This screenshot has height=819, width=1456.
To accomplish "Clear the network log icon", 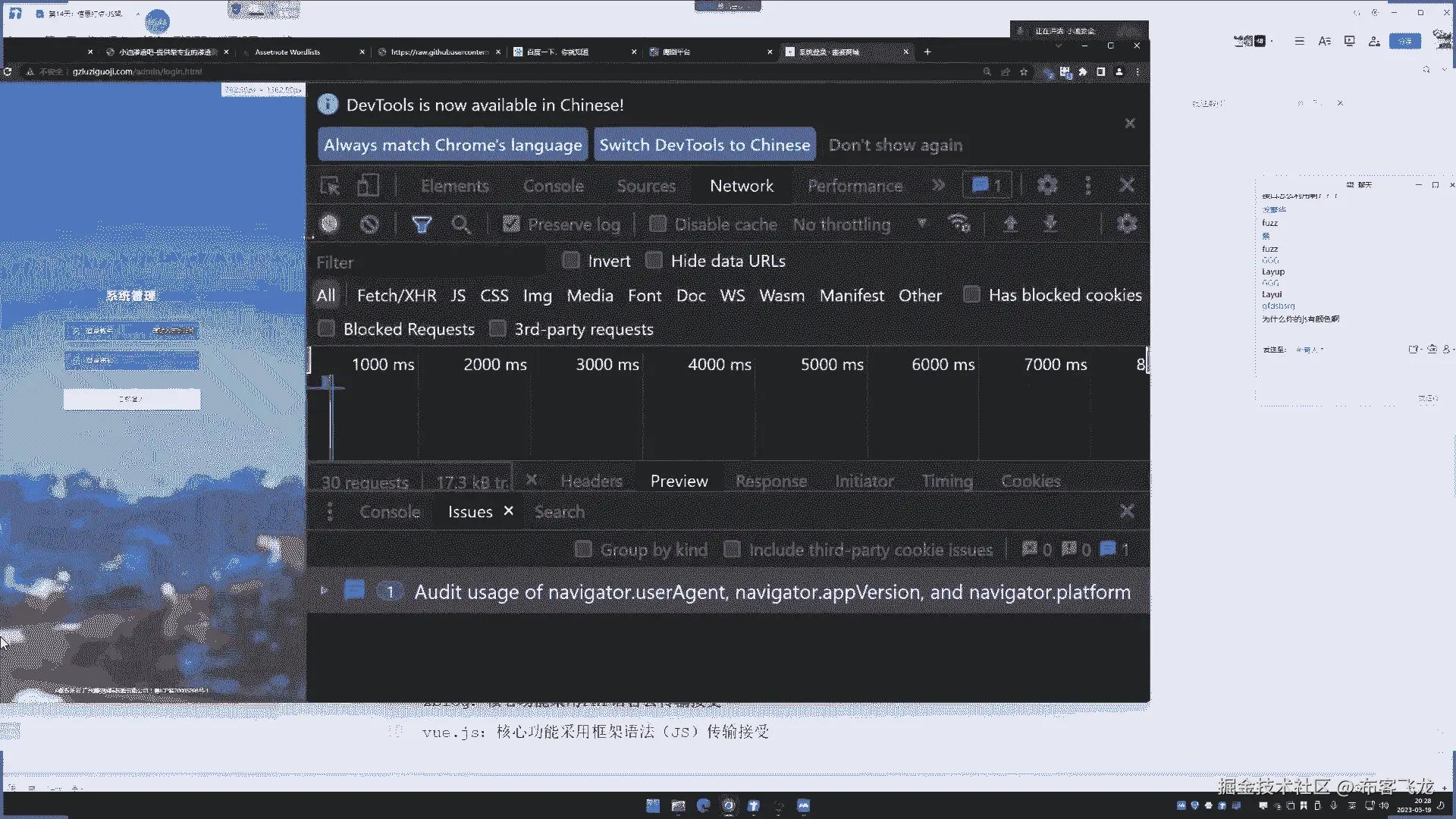I will 369,224.
